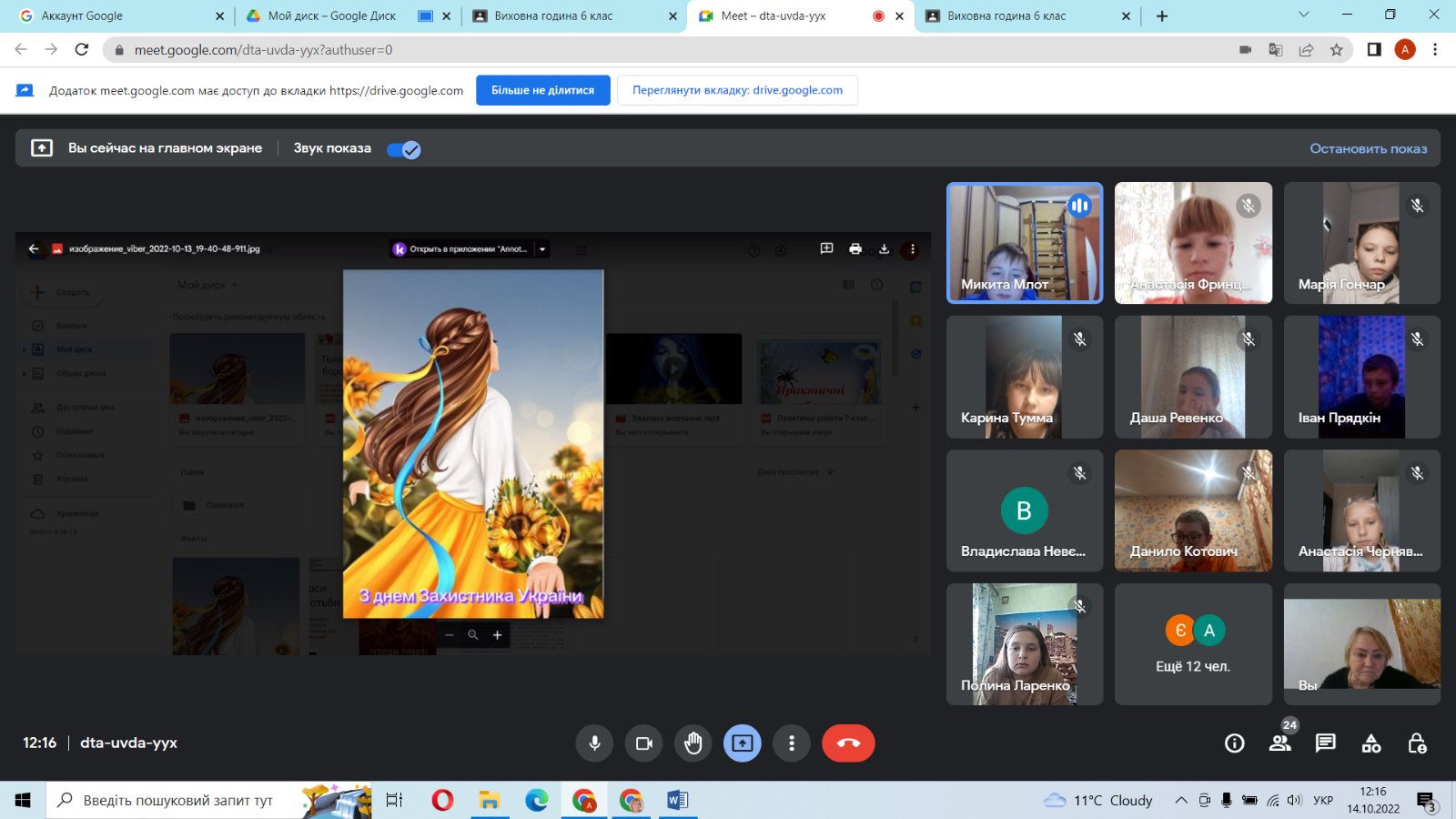Viewport: 1456px width, 819px height.
Task: Show hidden tray icons chevron
Action: point(1180,800)
